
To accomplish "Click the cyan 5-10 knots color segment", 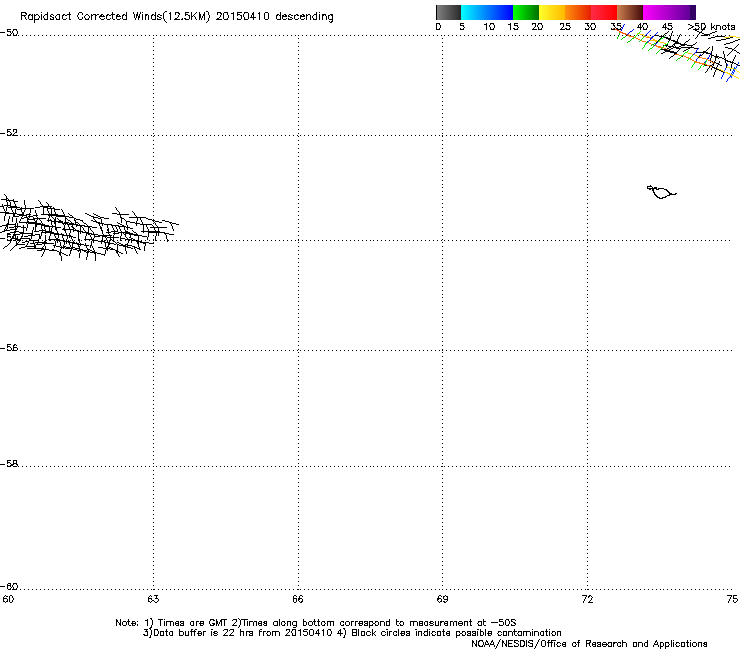I will pyautogui.click(x=474, y=12).
